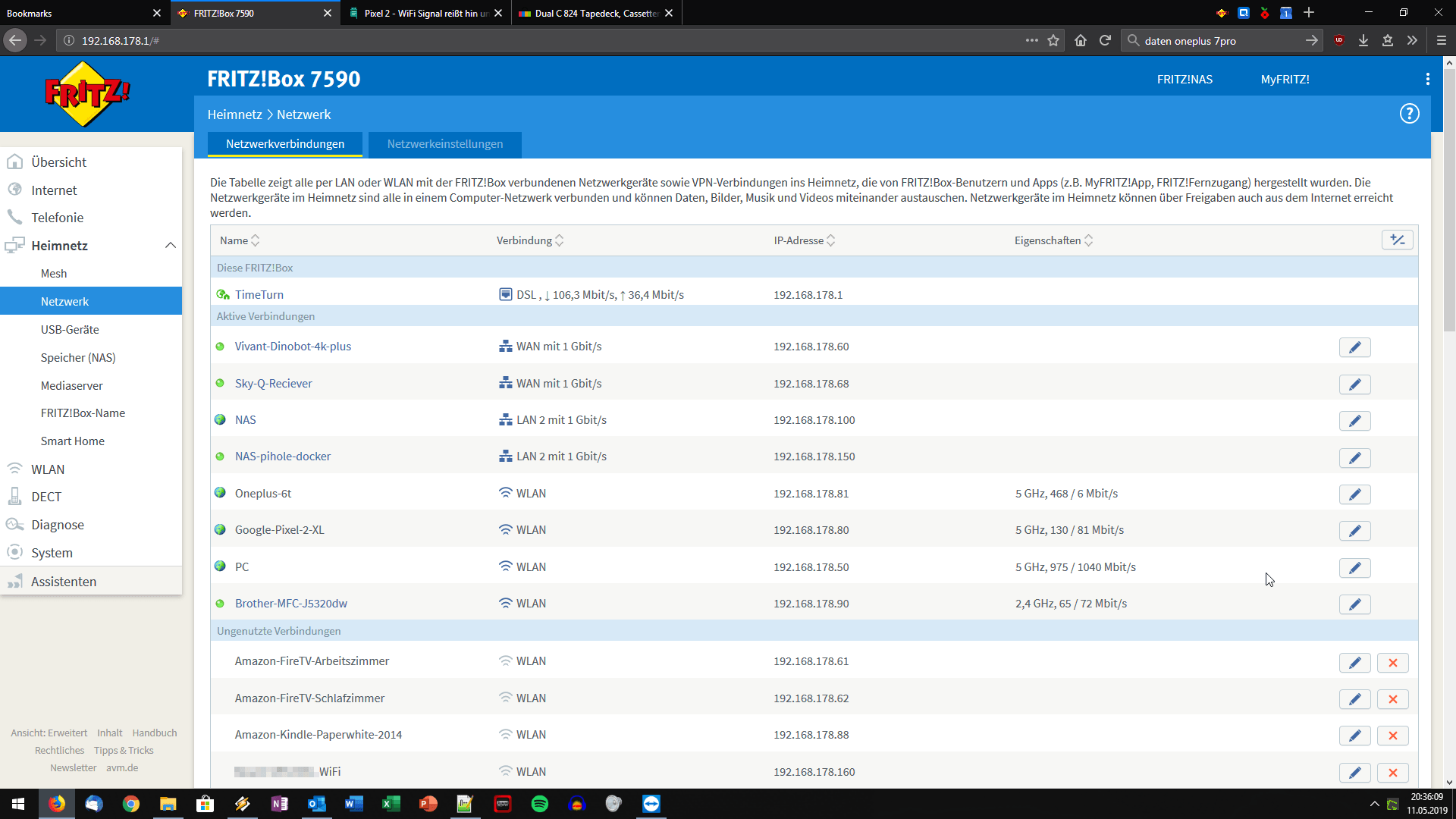Edit the 192.168.178.160 WiFi entry

click(1354, 773)
